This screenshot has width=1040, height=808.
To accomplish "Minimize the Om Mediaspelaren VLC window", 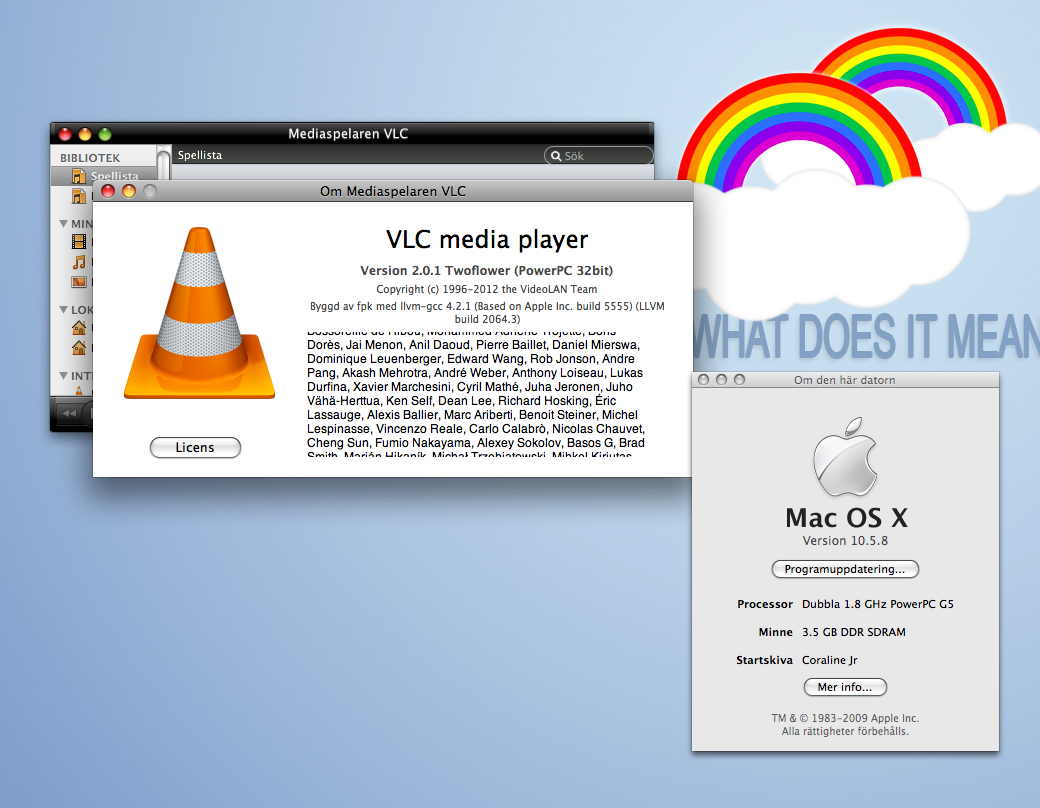I will (129, 191).
